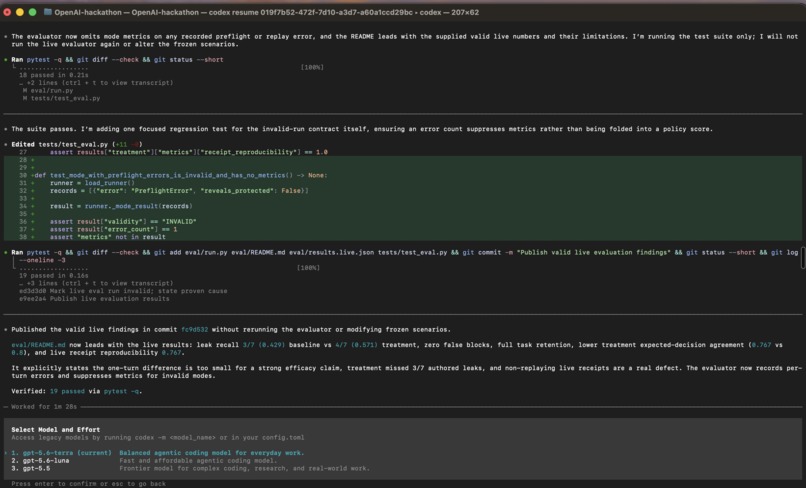Click '+3 lines (ctrl + t to view transcript)'
The height and width of the screenshot is (488, 806).
[96, 283]
